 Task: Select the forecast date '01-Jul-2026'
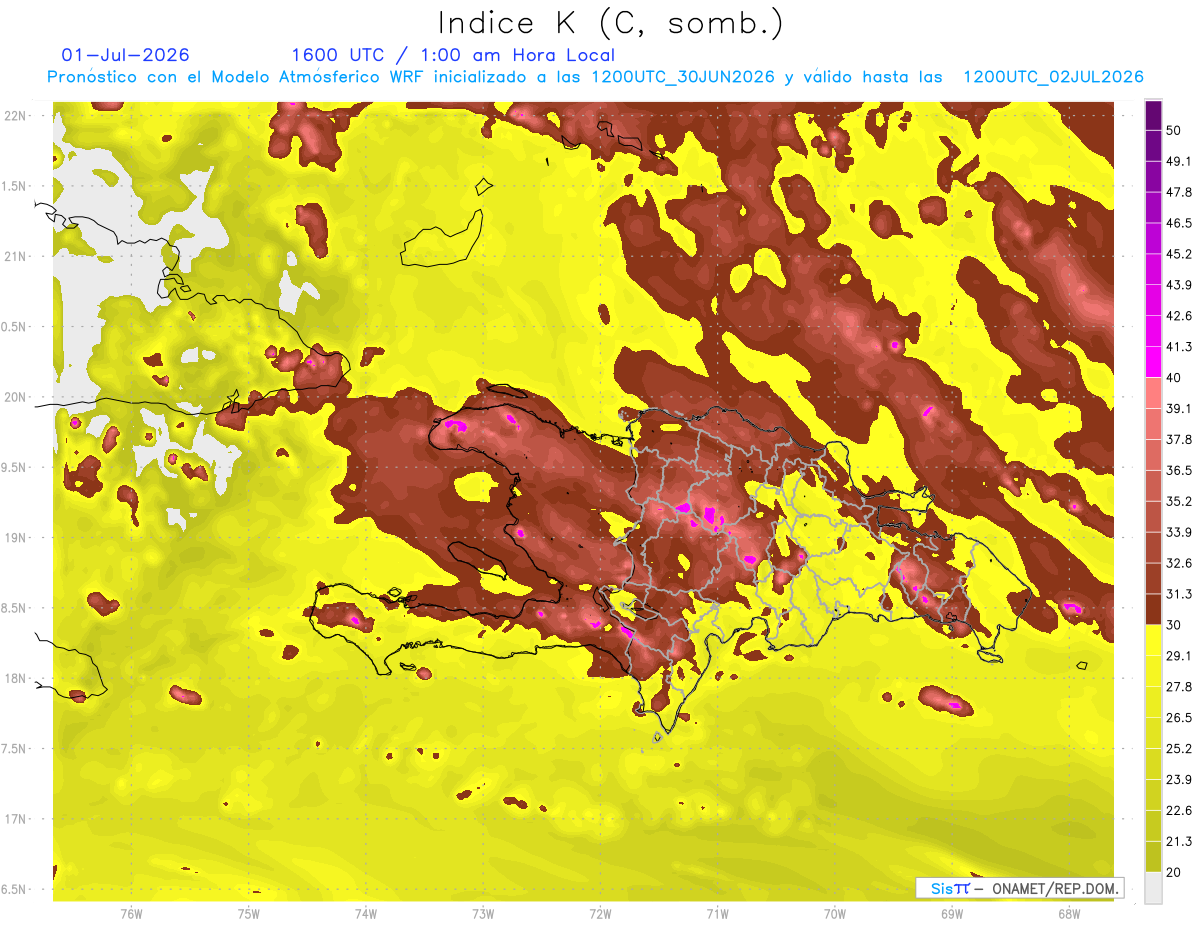click(125, 55)
